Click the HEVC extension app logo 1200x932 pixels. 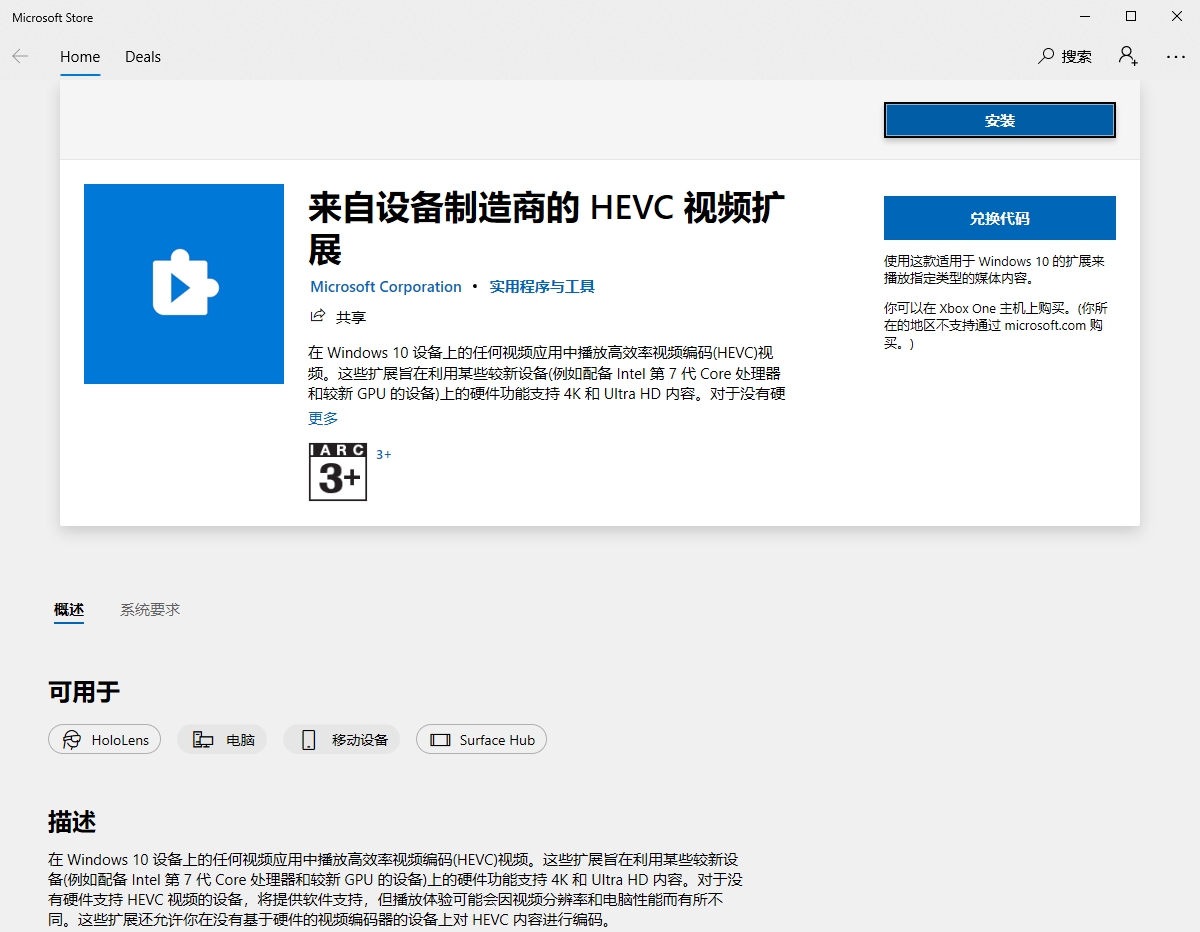pos(184,284)
